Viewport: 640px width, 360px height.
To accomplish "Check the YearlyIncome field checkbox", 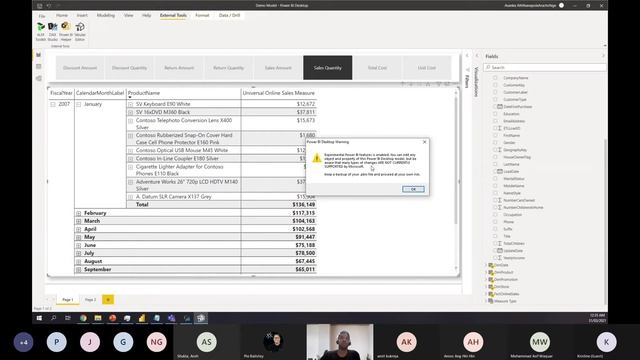I will [495, 258].
